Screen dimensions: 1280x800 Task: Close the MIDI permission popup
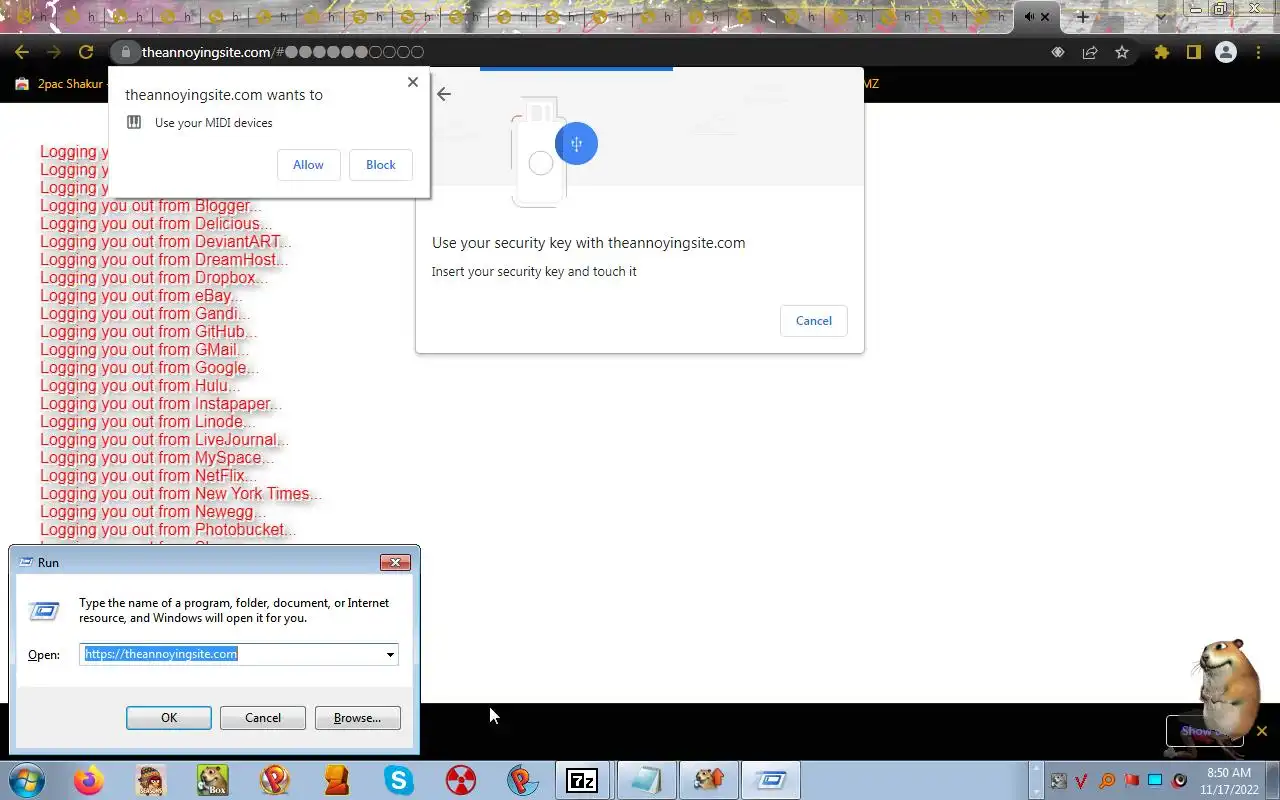pyautogui.click(x=412, y=82)
